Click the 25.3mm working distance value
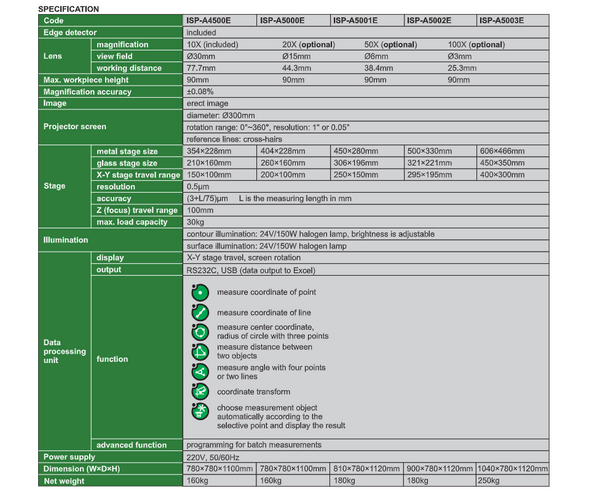 click(x=462, y=68)
